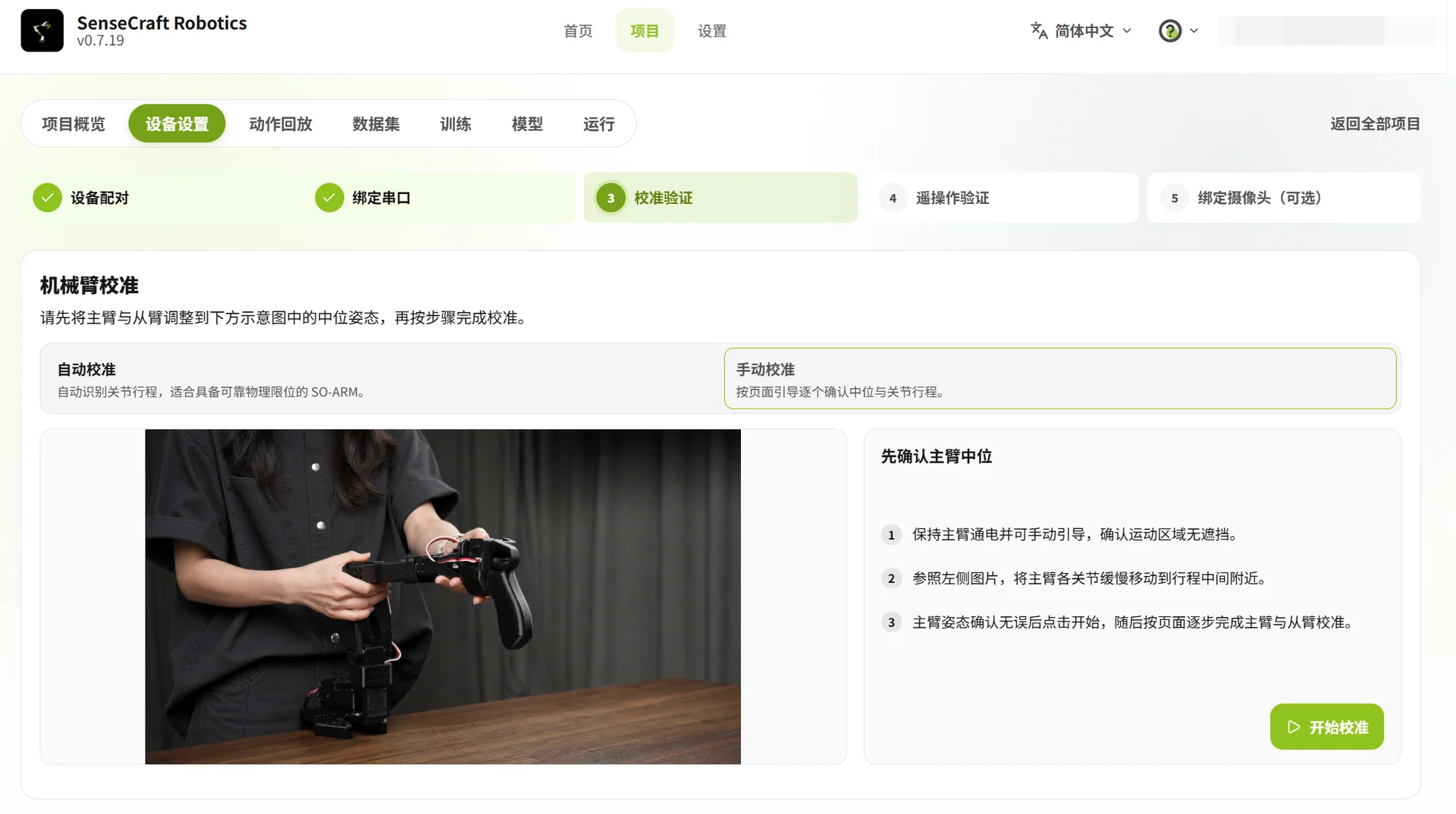Go to the 绑定串口 step
The height and width of the screenshot is (814, 1456).
(x=439, y=198)
